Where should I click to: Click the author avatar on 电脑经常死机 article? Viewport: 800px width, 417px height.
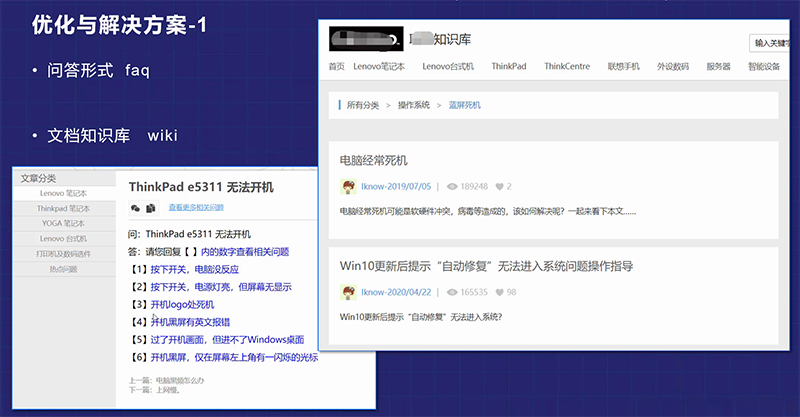click(348, 187)
